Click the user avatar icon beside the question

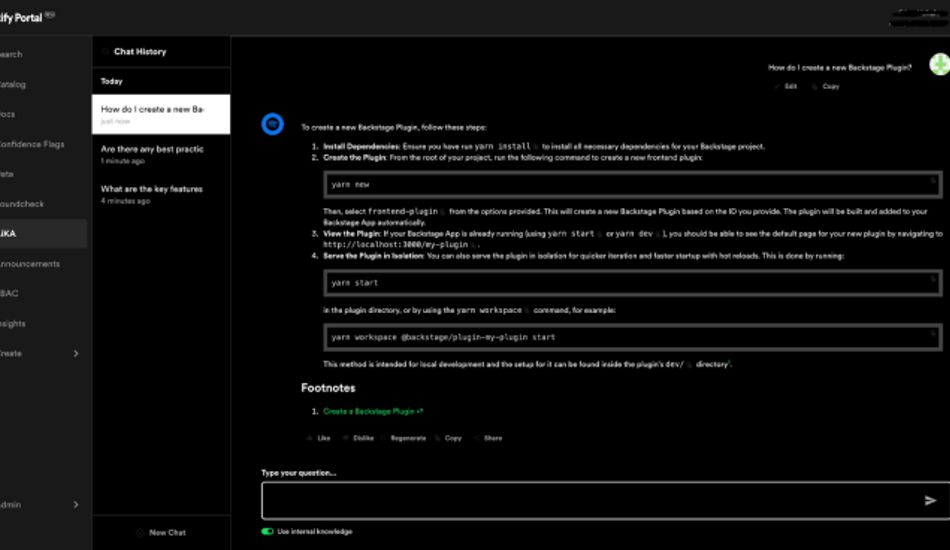[x=938, y=66]
